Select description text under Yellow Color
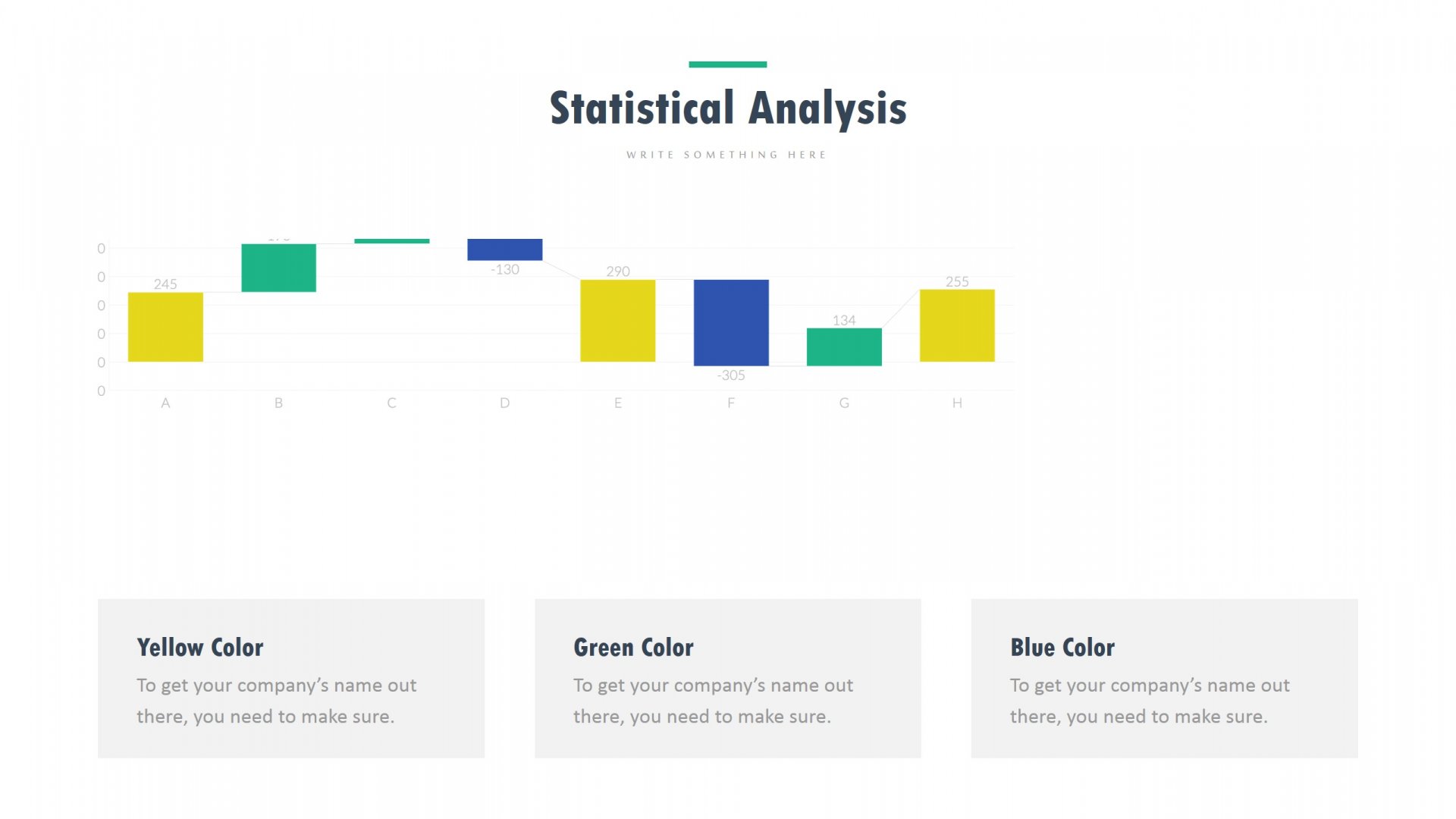 (x=277, y=701)
